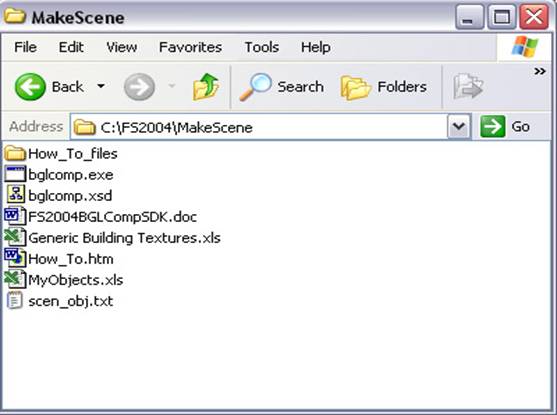557x415 pixels.
Task: Open the Forward history dropdown arrow
Action: [172, 86]
